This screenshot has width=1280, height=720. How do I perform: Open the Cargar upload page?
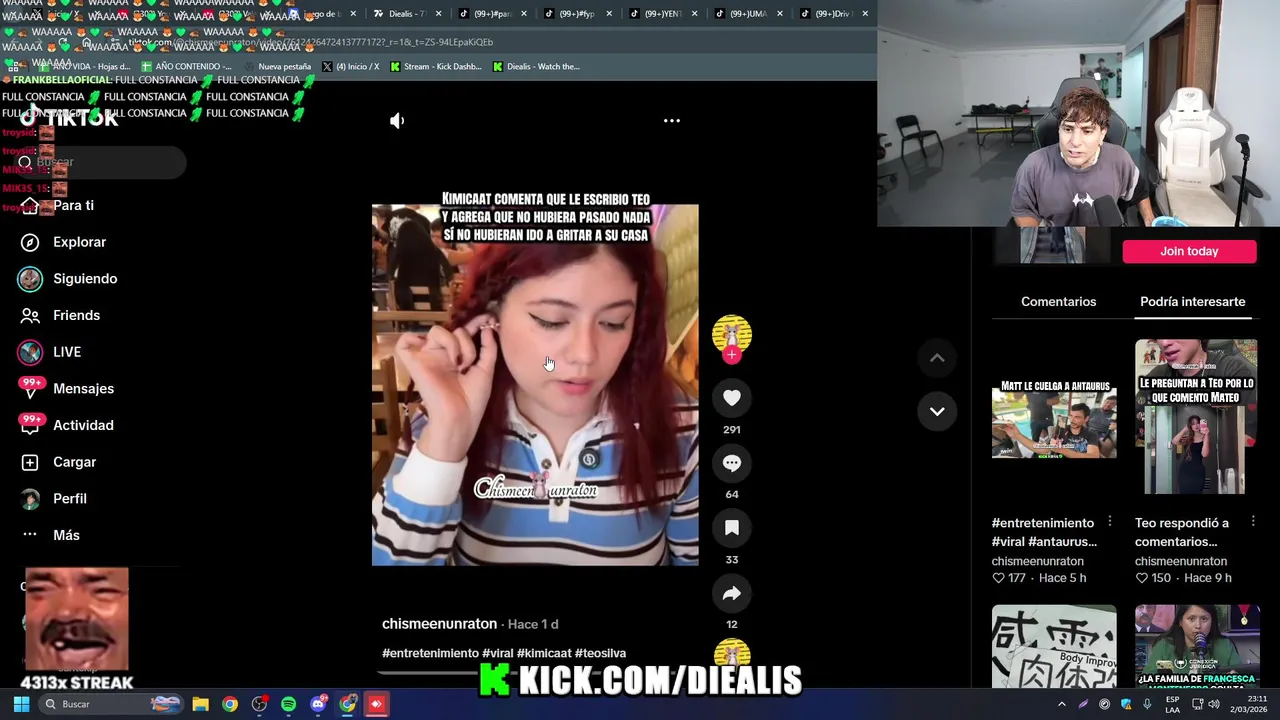58,462
